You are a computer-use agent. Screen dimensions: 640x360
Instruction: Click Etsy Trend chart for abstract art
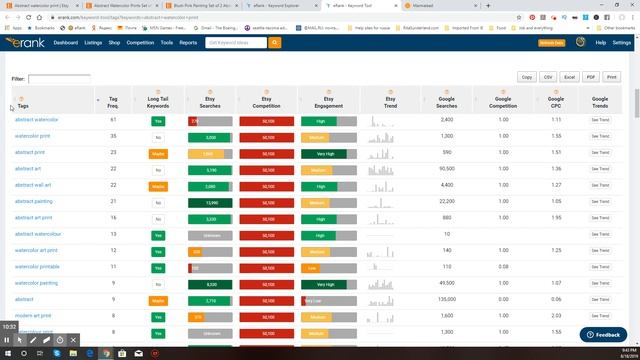click(x=381, y=170)
